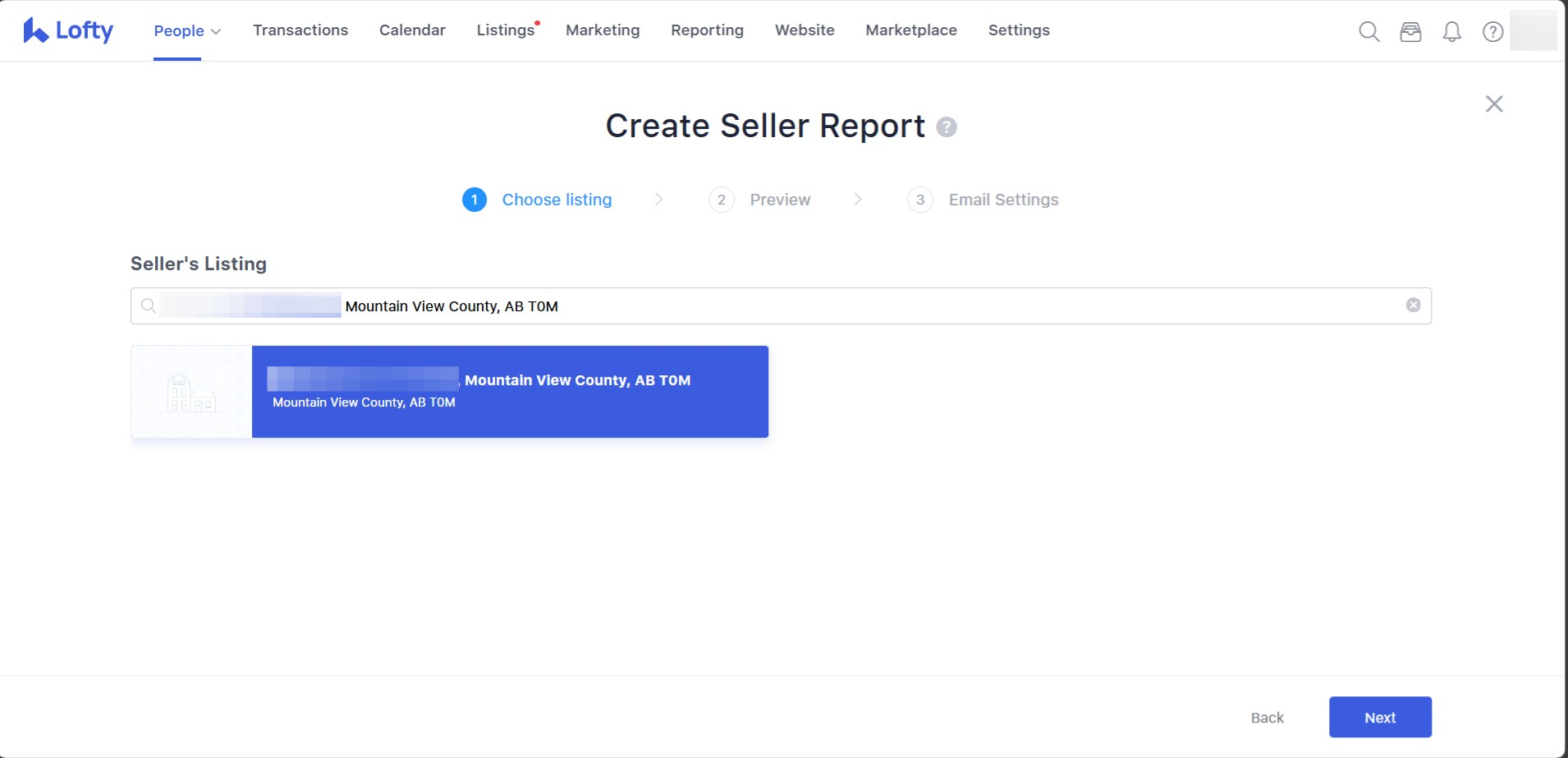
Task: Expand the People dropdown menu
Action: 187,30
